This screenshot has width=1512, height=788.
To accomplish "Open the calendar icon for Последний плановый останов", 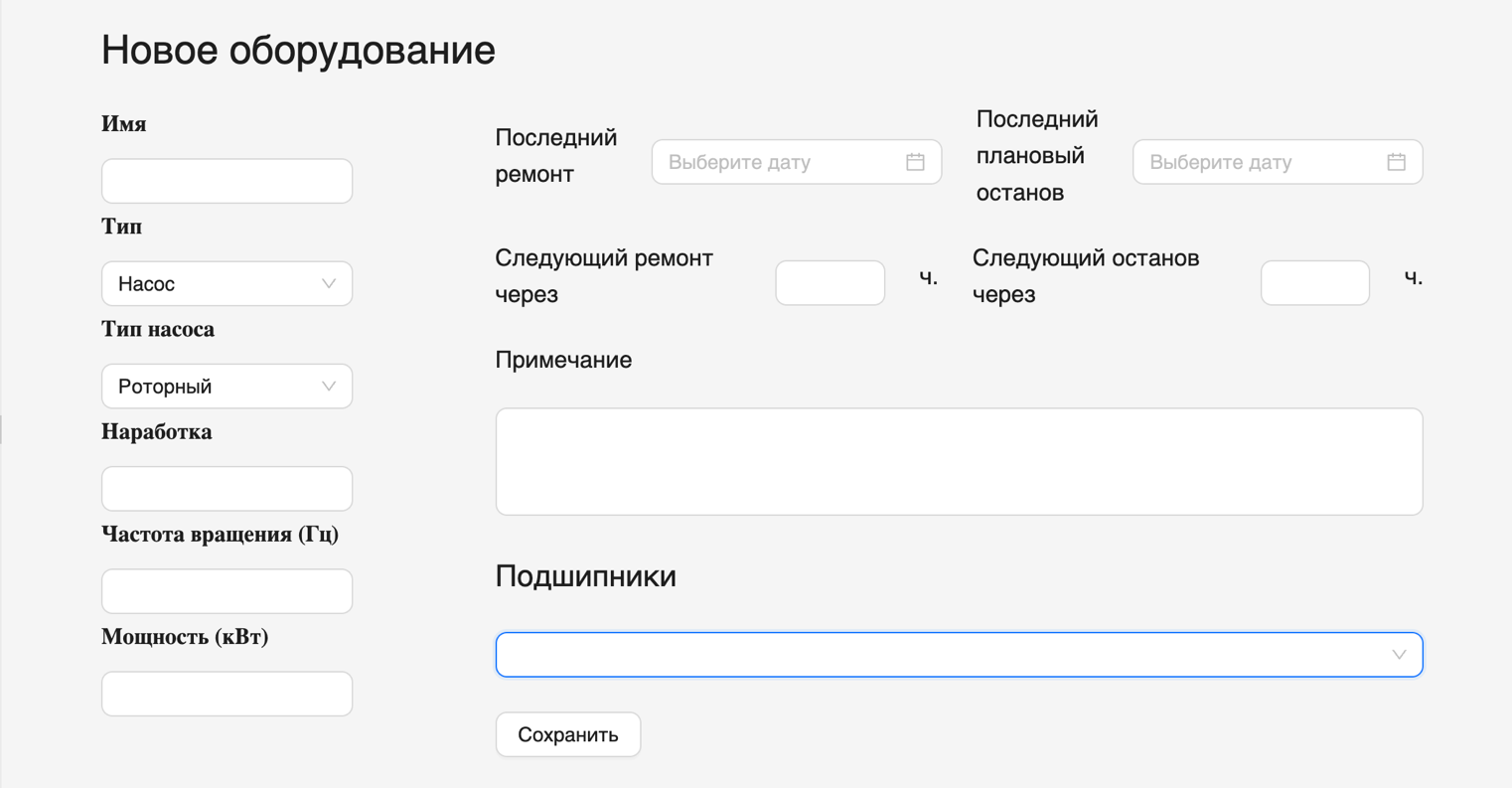I will (1396, 161).
